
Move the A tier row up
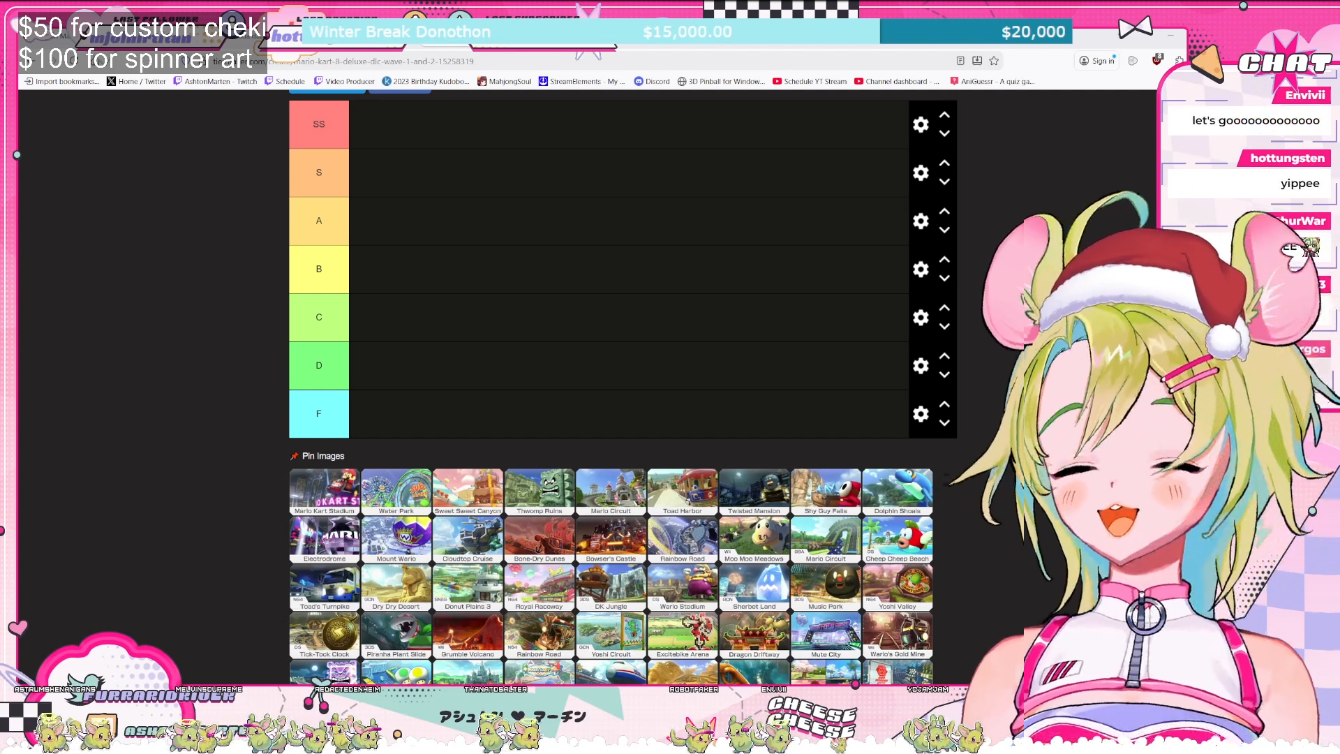944,212
